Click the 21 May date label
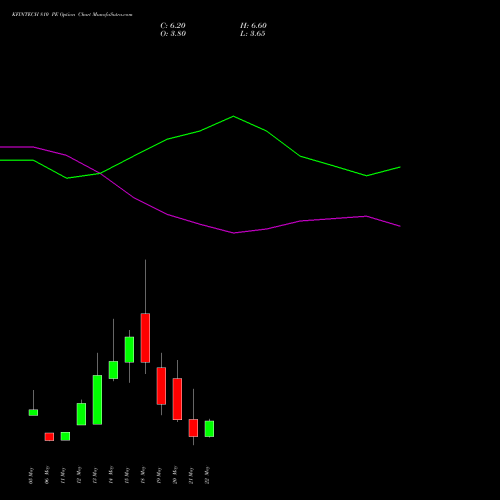This screenshot has height=500, width=500. coord(191,476)
